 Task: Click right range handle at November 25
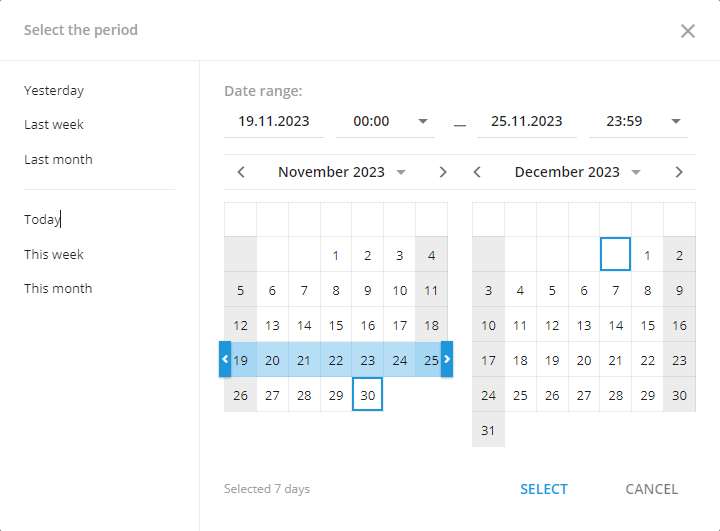447,359
